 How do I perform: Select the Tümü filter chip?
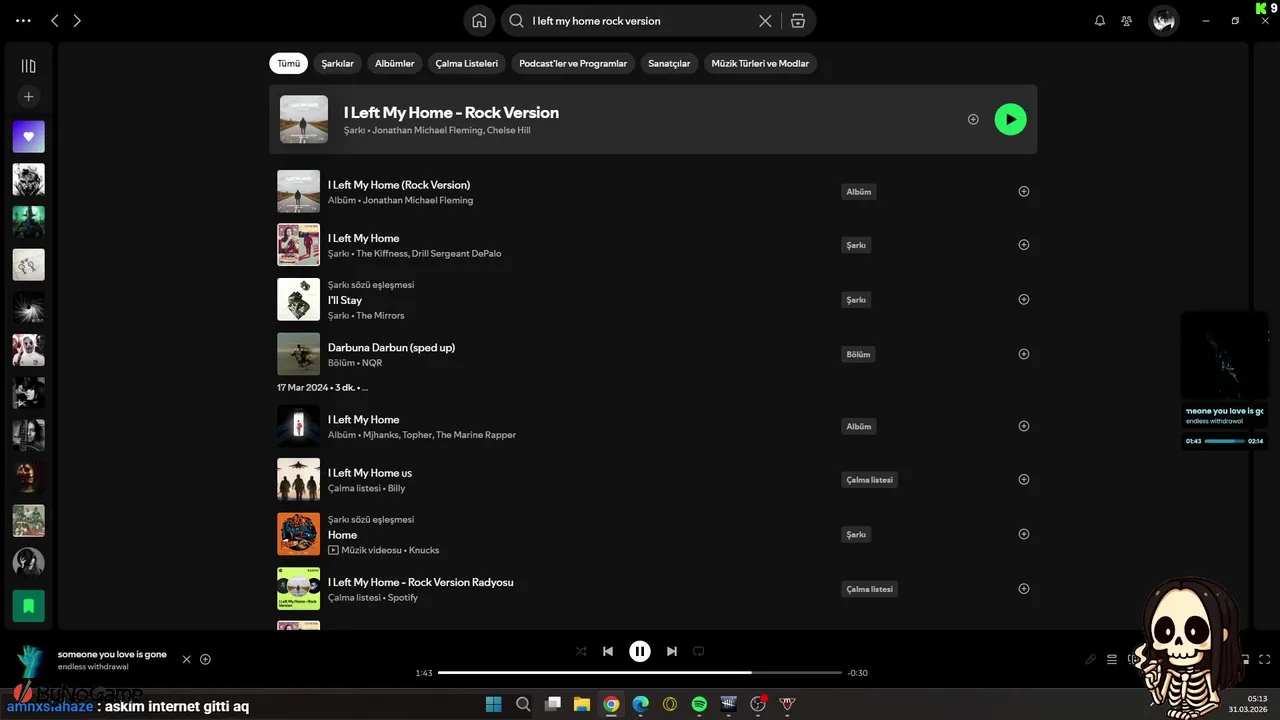coord(288,63)
